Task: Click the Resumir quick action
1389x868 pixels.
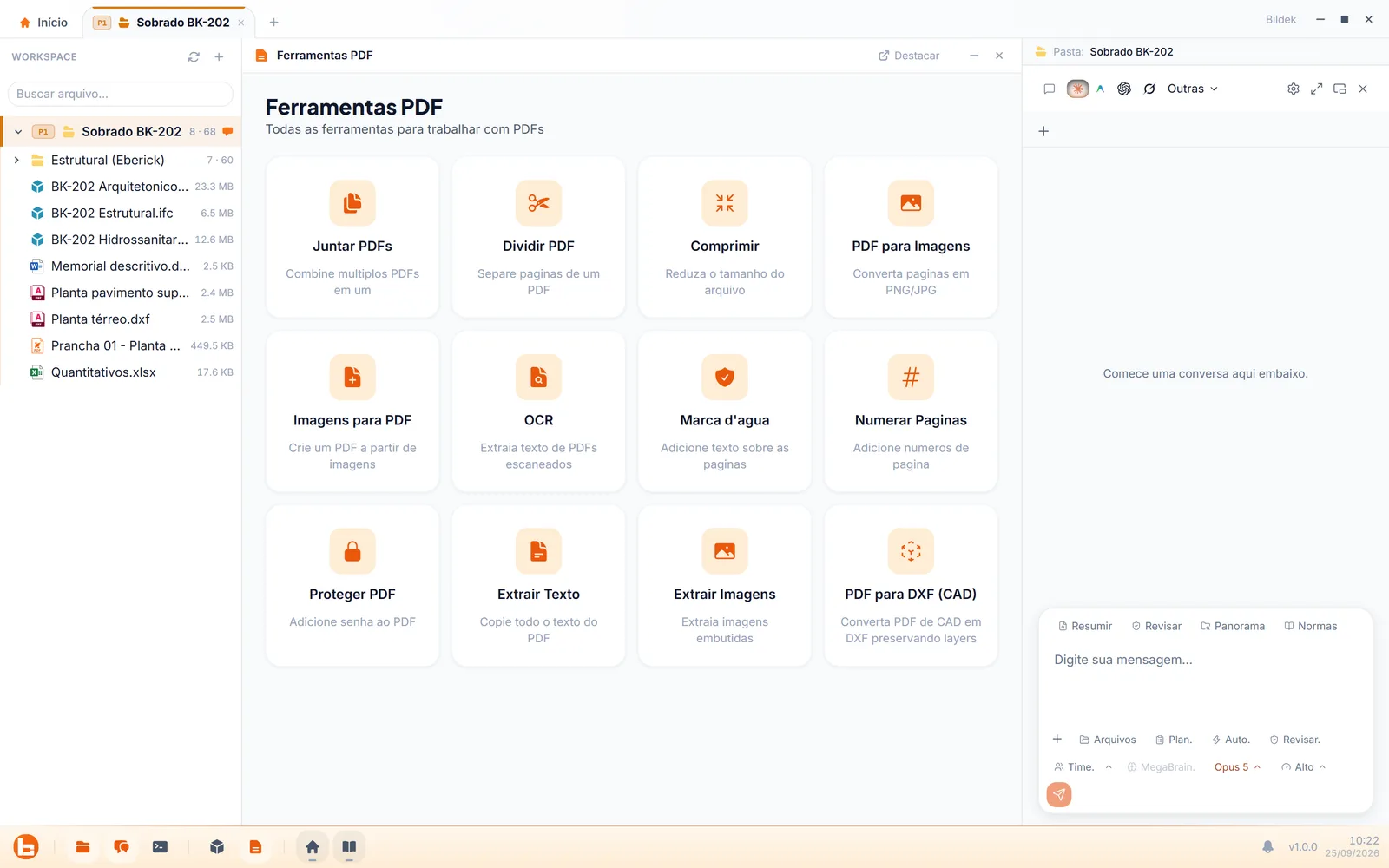Action: click(1085, 626)
